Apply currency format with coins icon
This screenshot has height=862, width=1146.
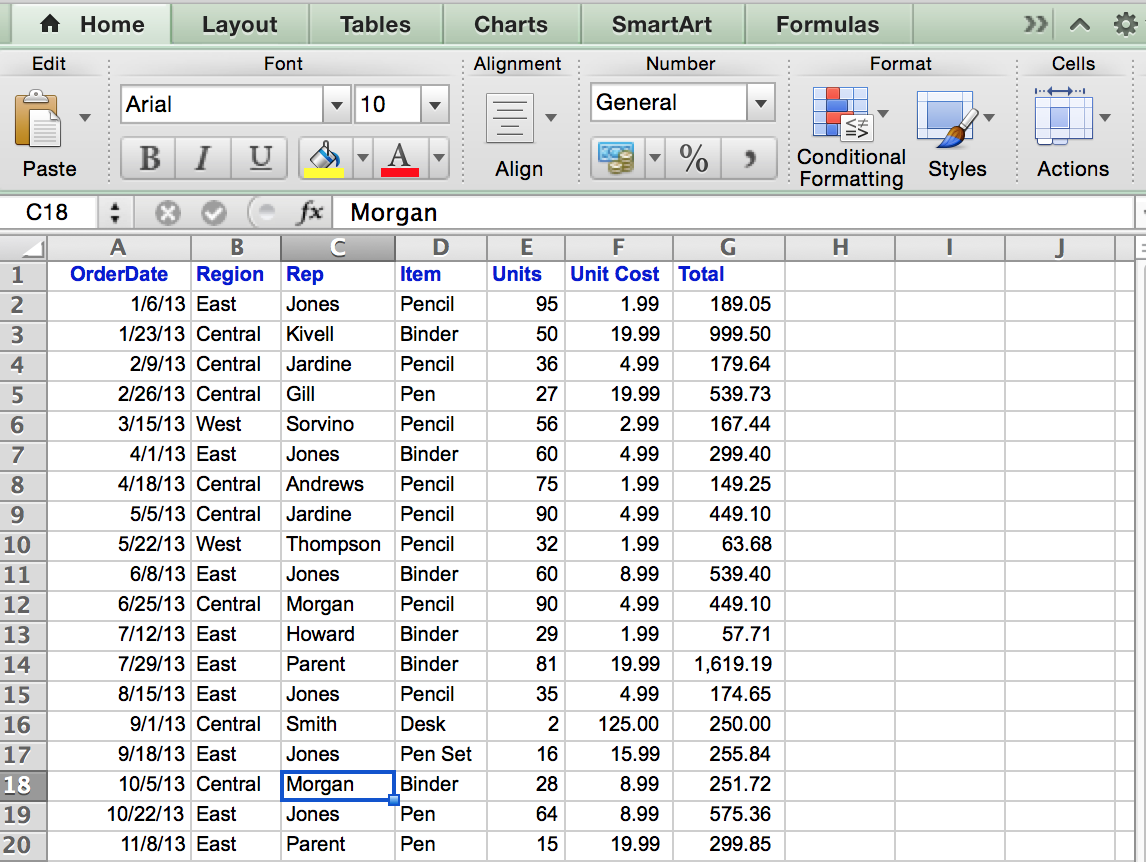616,158
